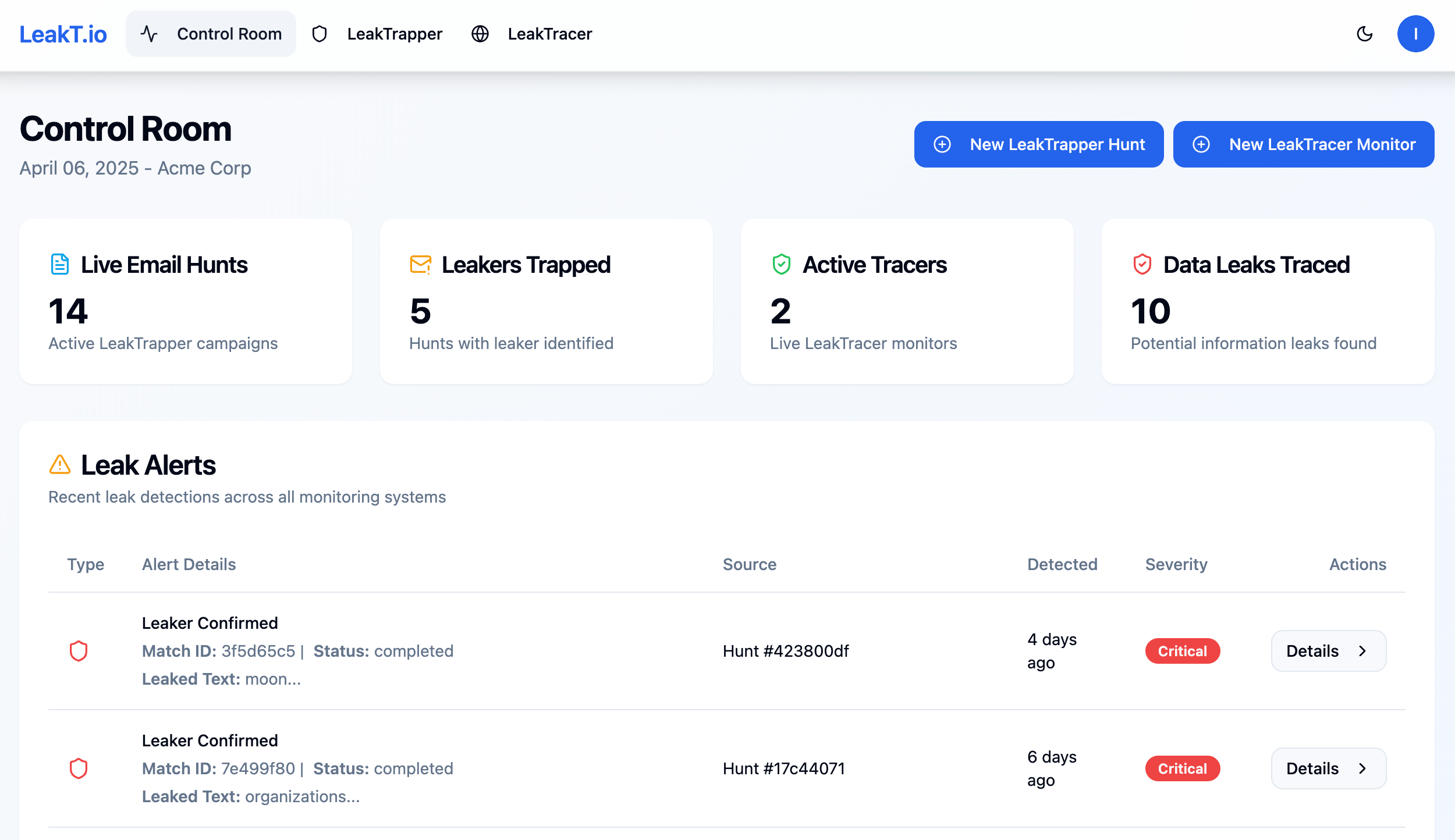
Task: Open Details for Hunt #423800df
Action: [1328, 651]
